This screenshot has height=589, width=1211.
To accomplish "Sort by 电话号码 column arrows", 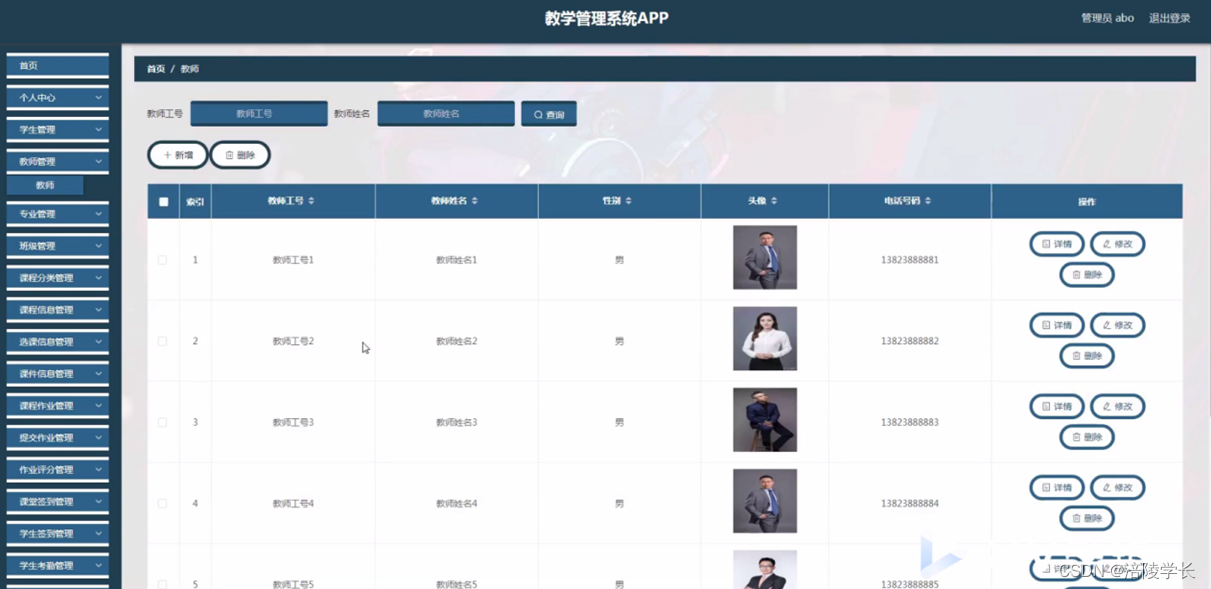I will pyautogui.click(x=928, y=201).
